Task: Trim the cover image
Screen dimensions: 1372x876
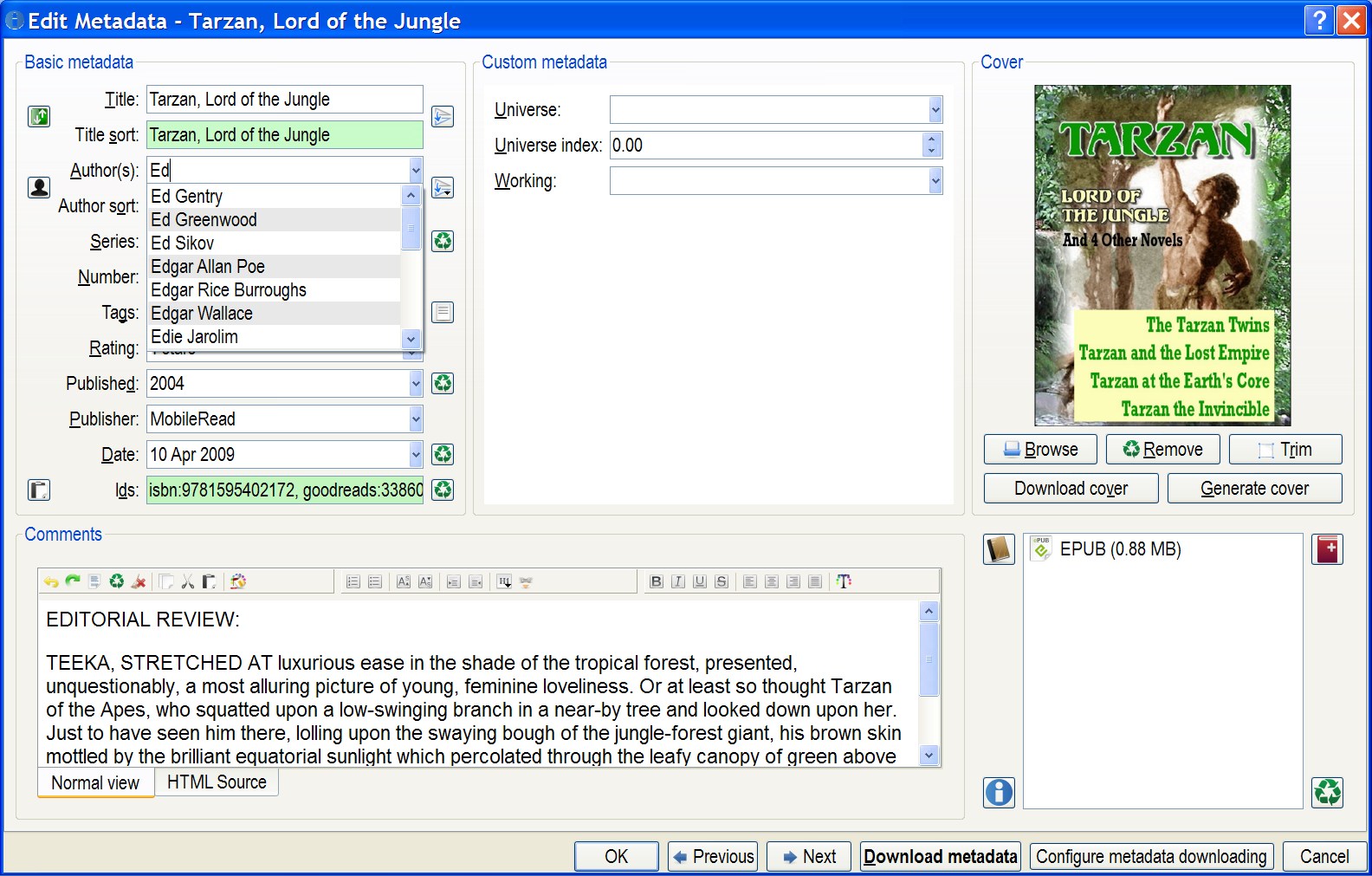Action: (x=1285, y=449)
